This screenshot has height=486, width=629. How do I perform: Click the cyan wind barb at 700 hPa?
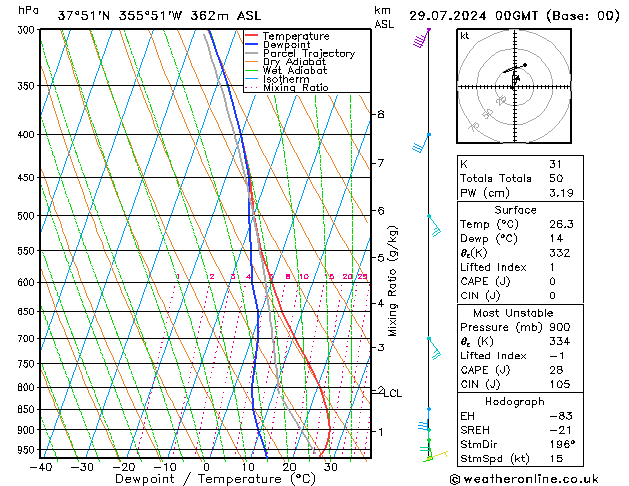click(434, 348)
